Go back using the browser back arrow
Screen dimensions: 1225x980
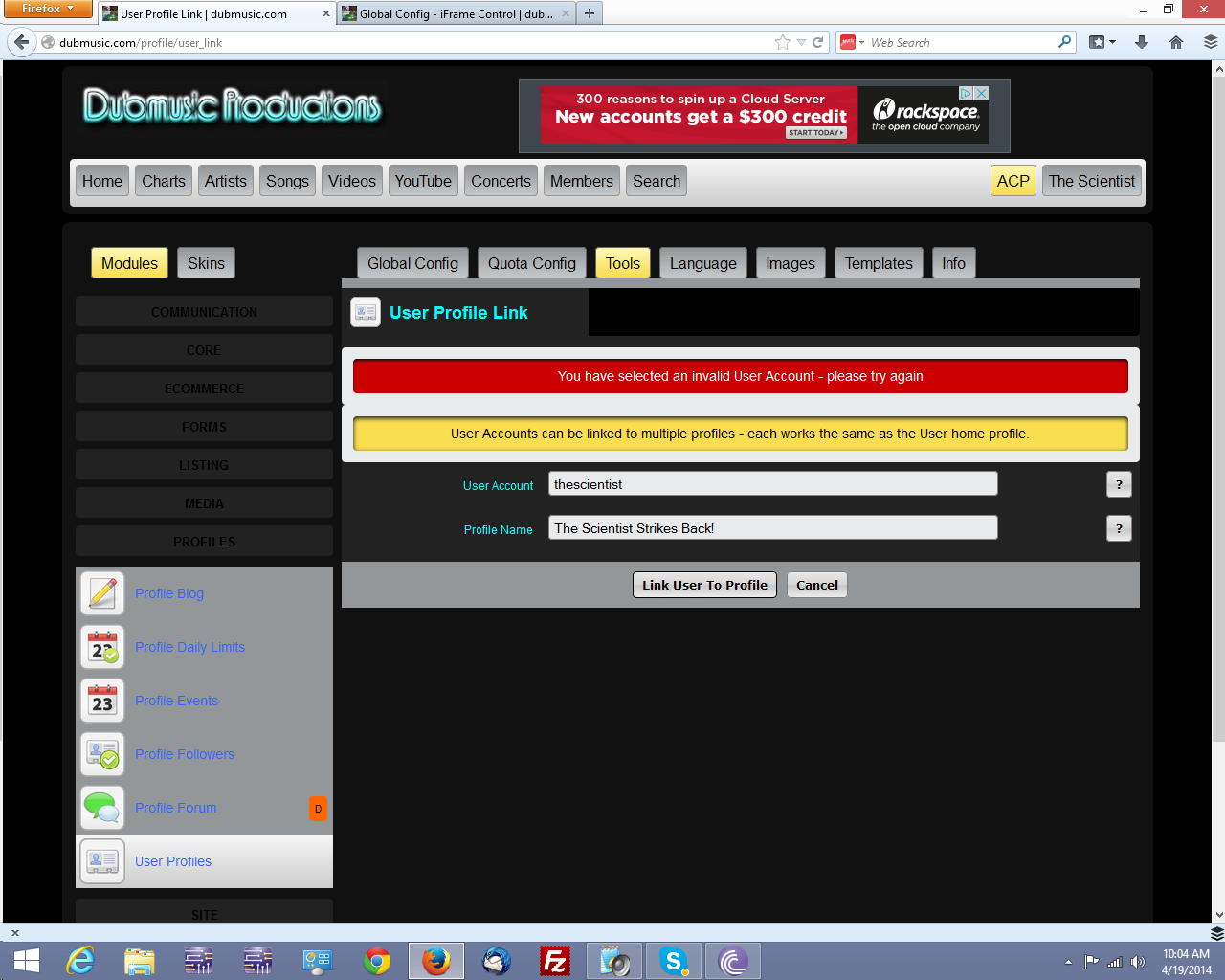tap(22, 42)
